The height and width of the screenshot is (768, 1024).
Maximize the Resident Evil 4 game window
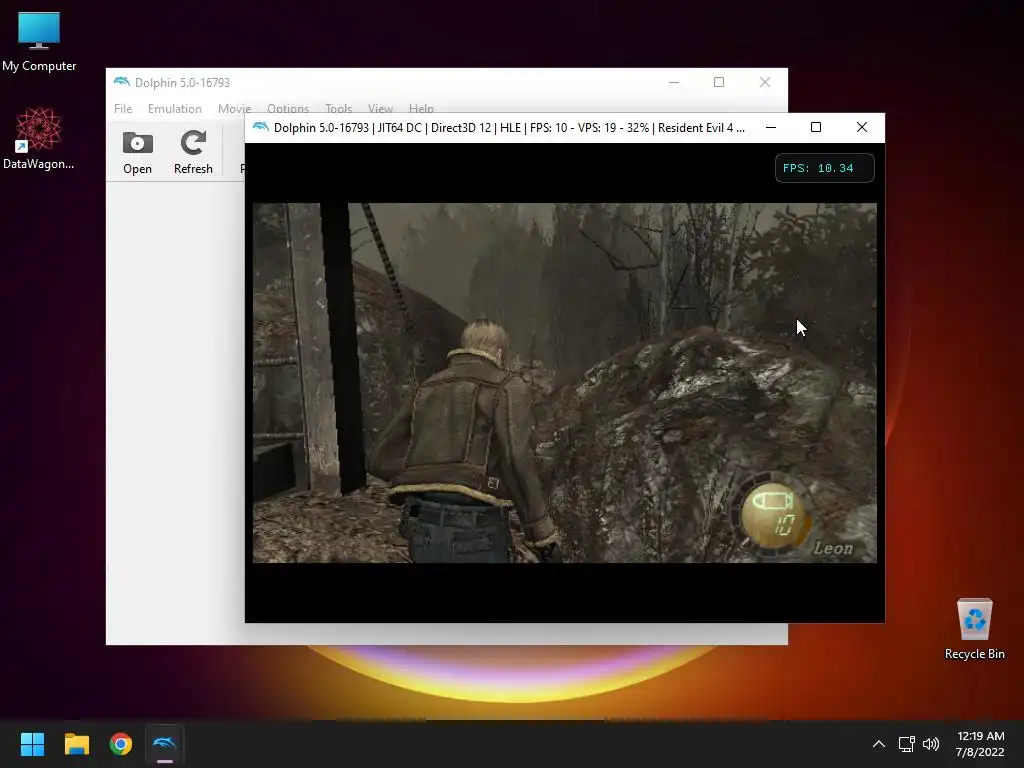816,127
